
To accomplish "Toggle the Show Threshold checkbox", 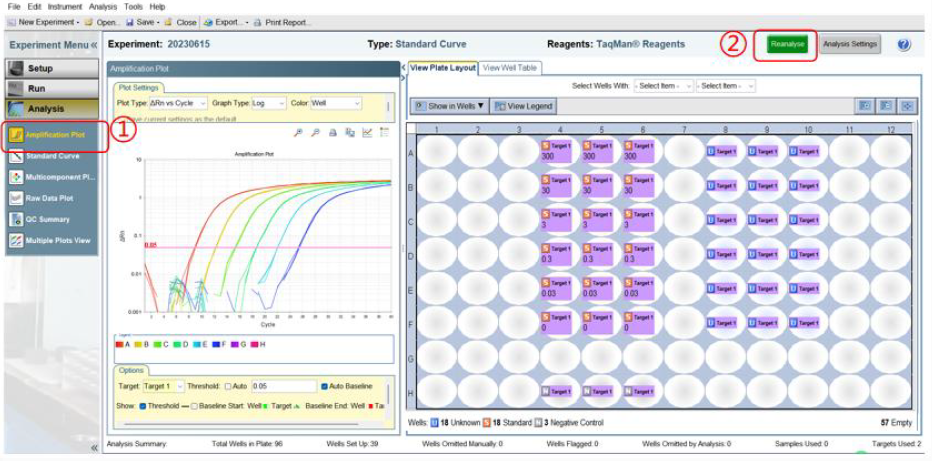I will 141,406.
